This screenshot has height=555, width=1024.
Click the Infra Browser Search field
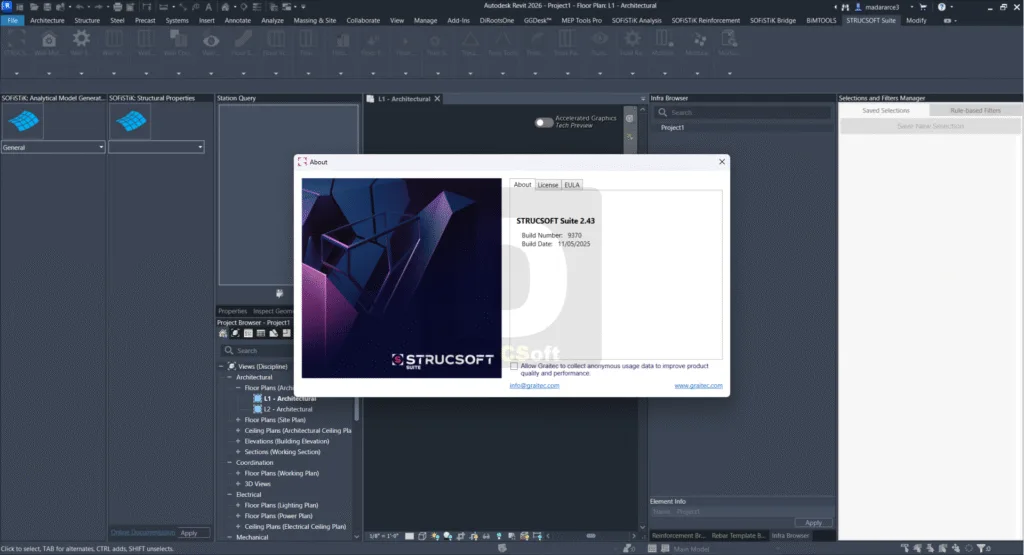(743, 112)
